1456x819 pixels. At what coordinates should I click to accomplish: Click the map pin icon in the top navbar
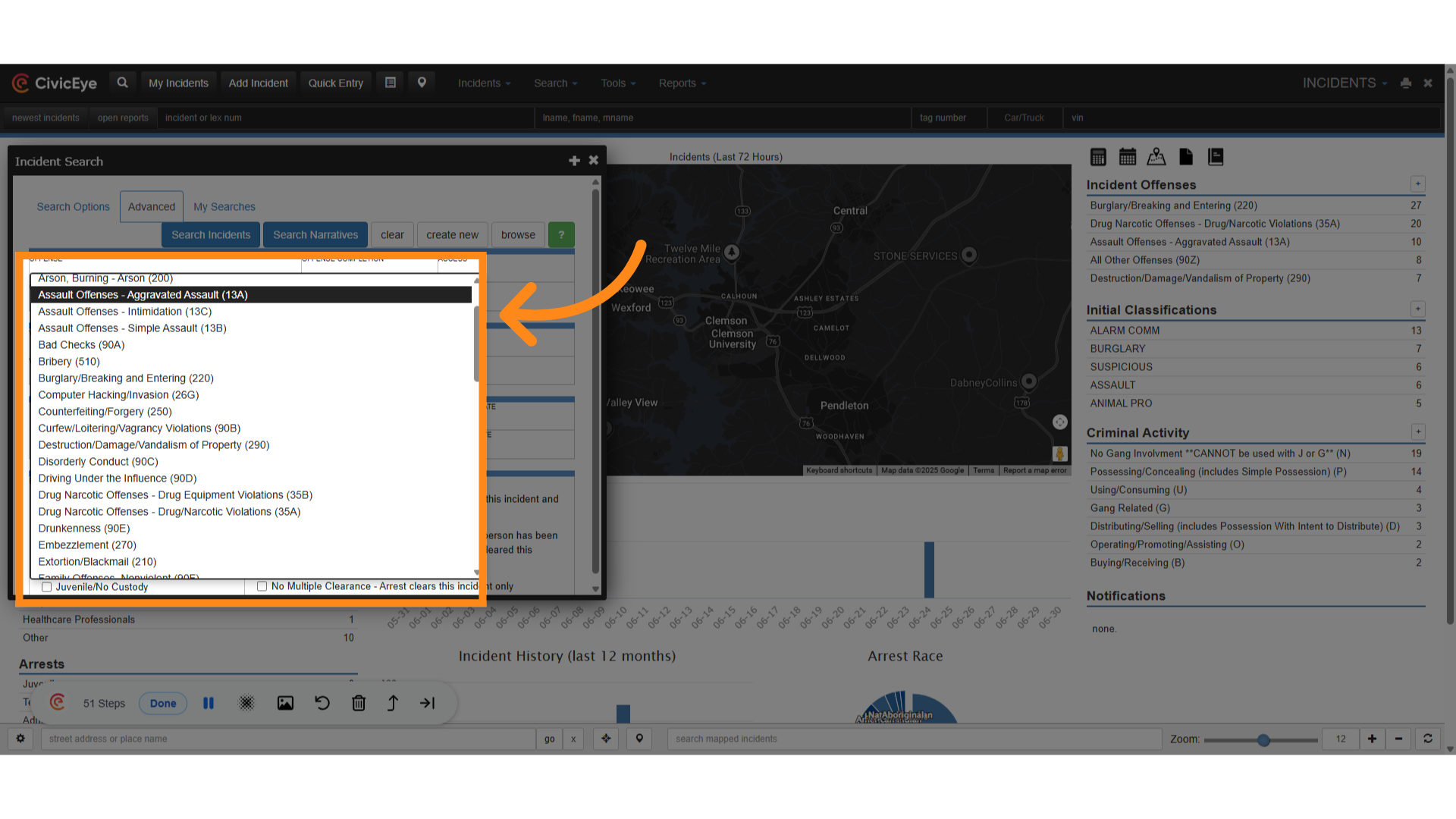(x=422, y=83)
